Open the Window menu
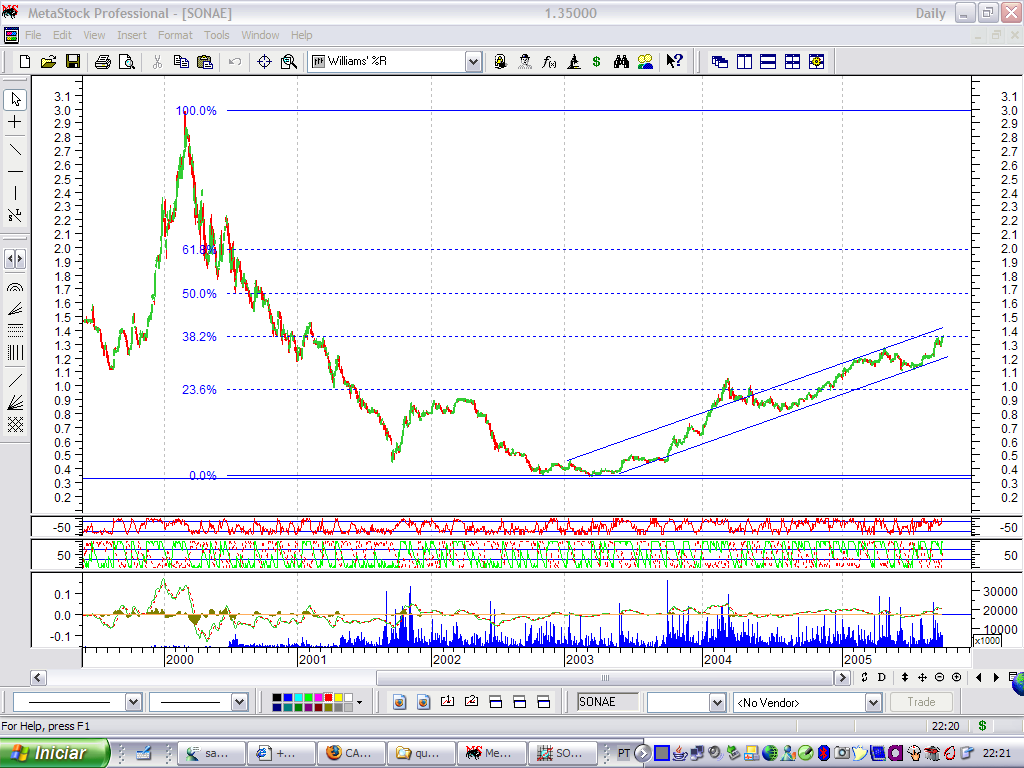Screen dimensions: 1024x768 tap(260, 35)
